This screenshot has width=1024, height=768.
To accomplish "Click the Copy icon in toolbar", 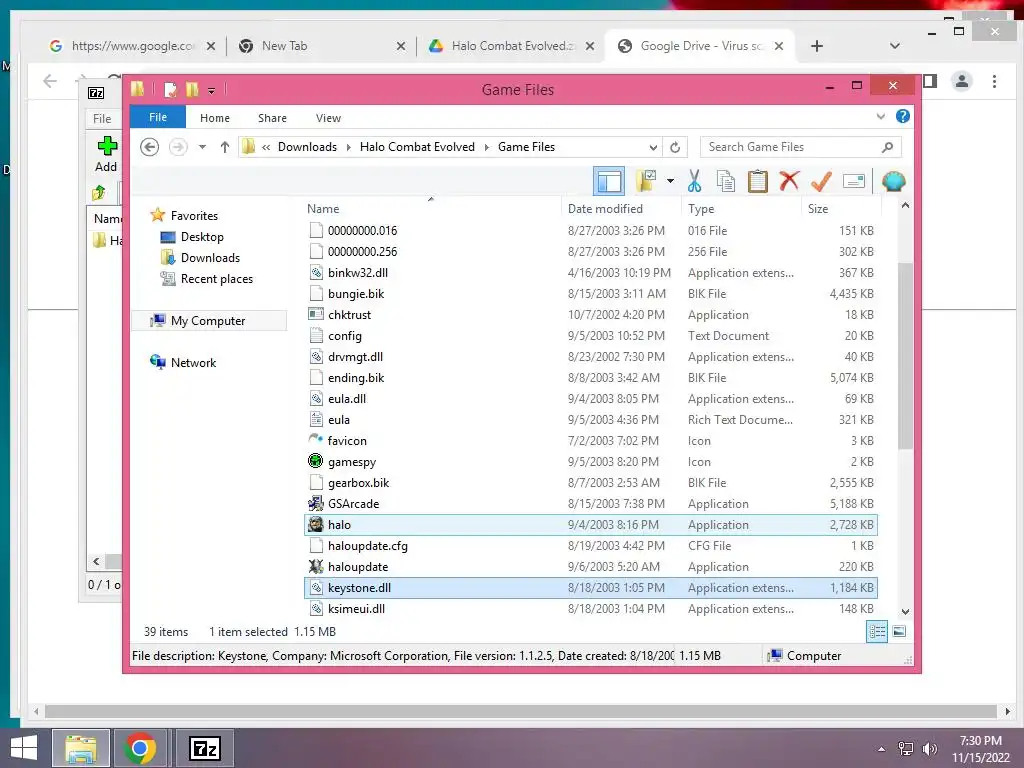I will pyautogui.click(x=726, y=181).
